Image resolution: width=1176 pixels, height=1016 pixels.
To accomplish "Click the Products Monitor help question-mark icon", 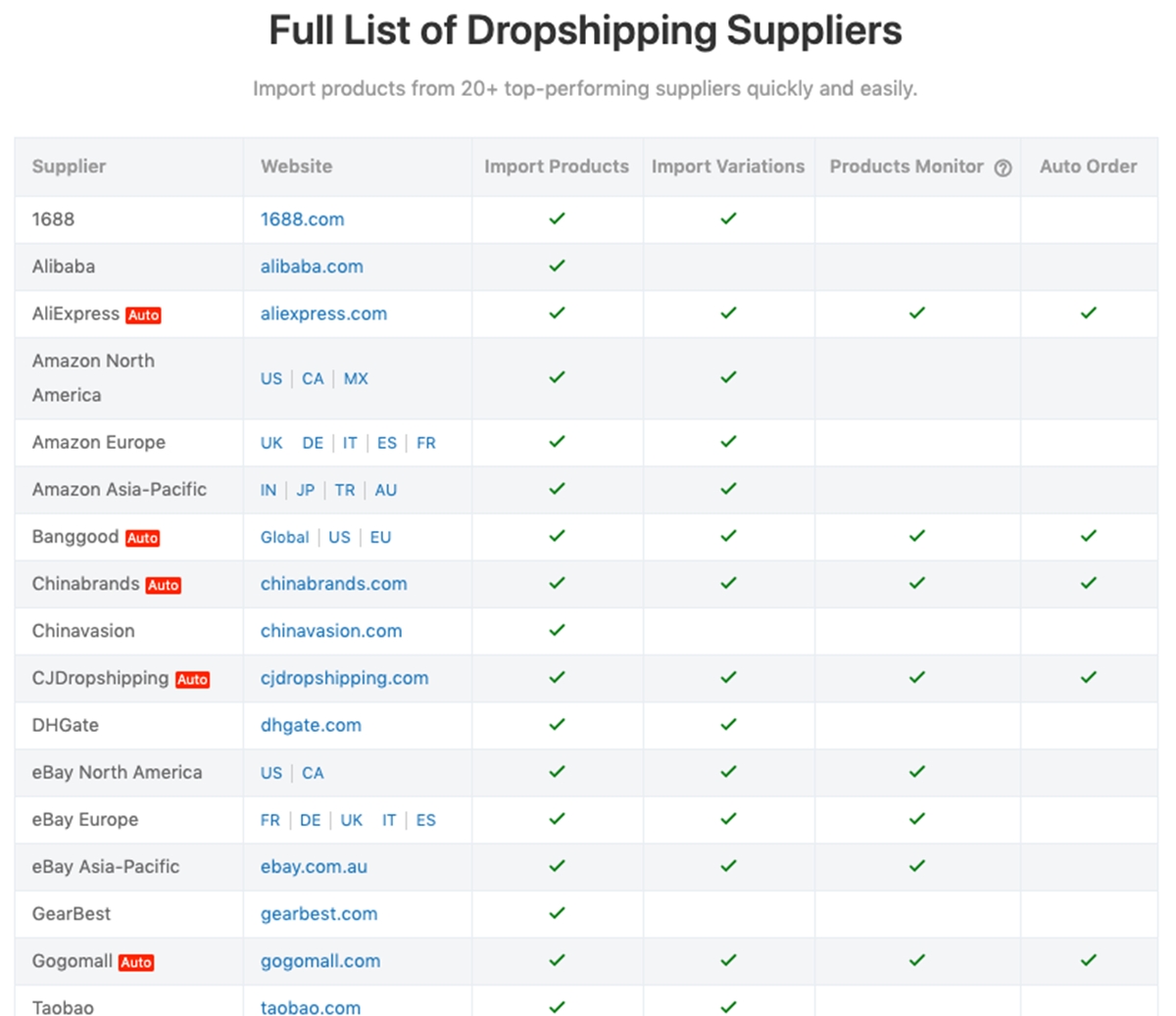I will coord(1003,168).
